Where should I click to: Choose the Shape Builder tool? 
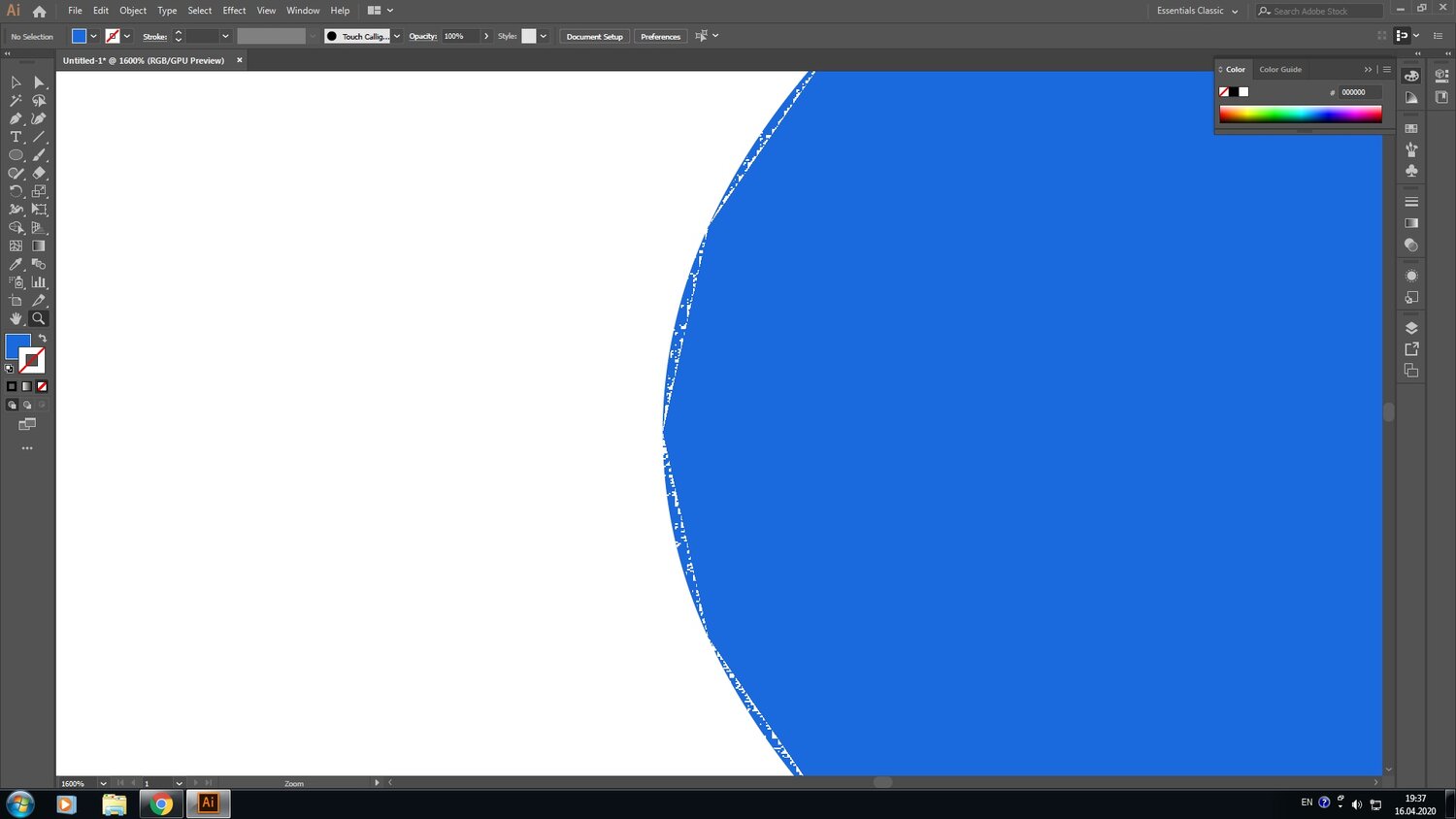tap(16, 228)
